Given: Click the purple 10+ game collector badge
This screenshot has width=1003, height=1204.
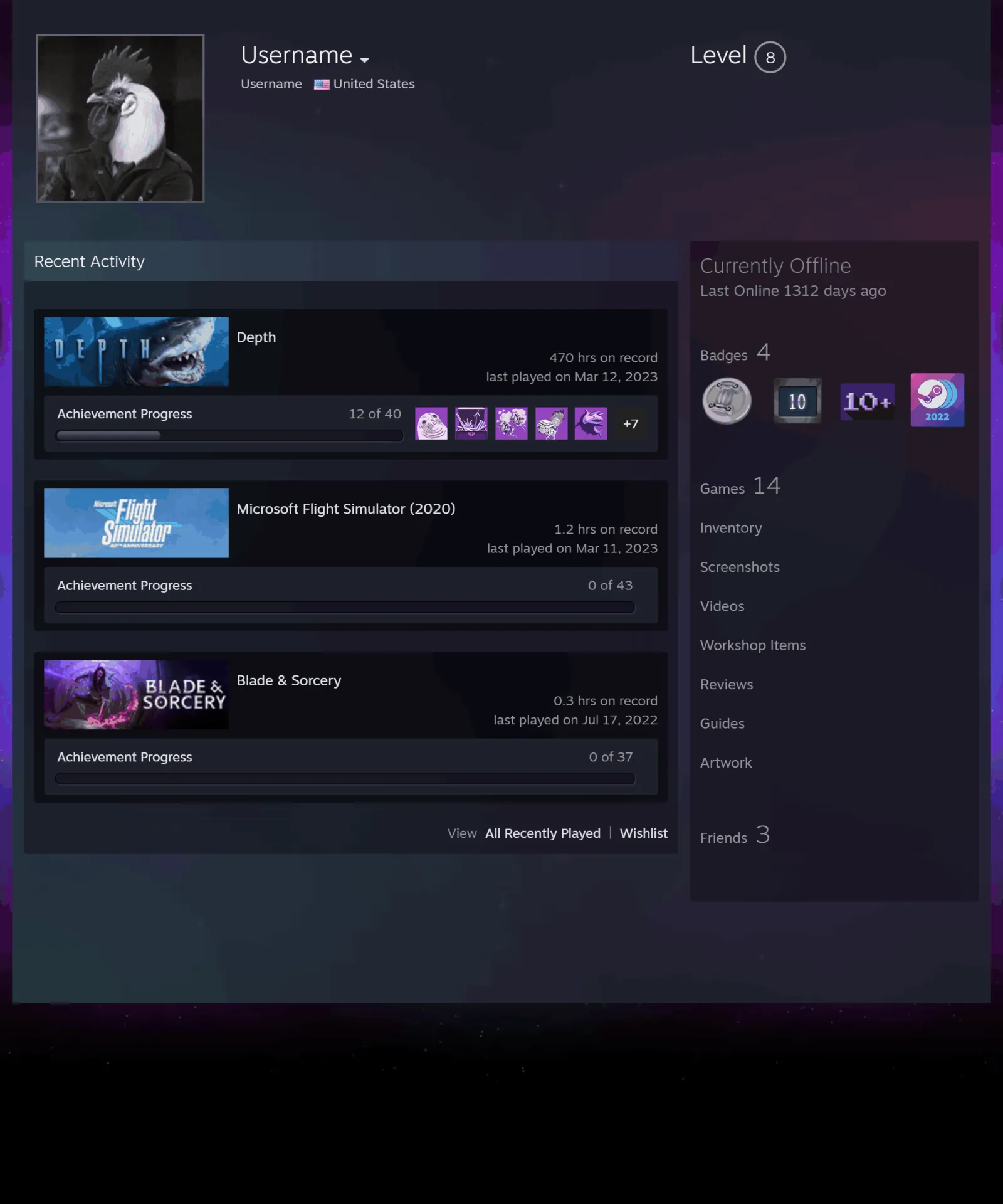Looking at the screenshot, I should 868,401.
